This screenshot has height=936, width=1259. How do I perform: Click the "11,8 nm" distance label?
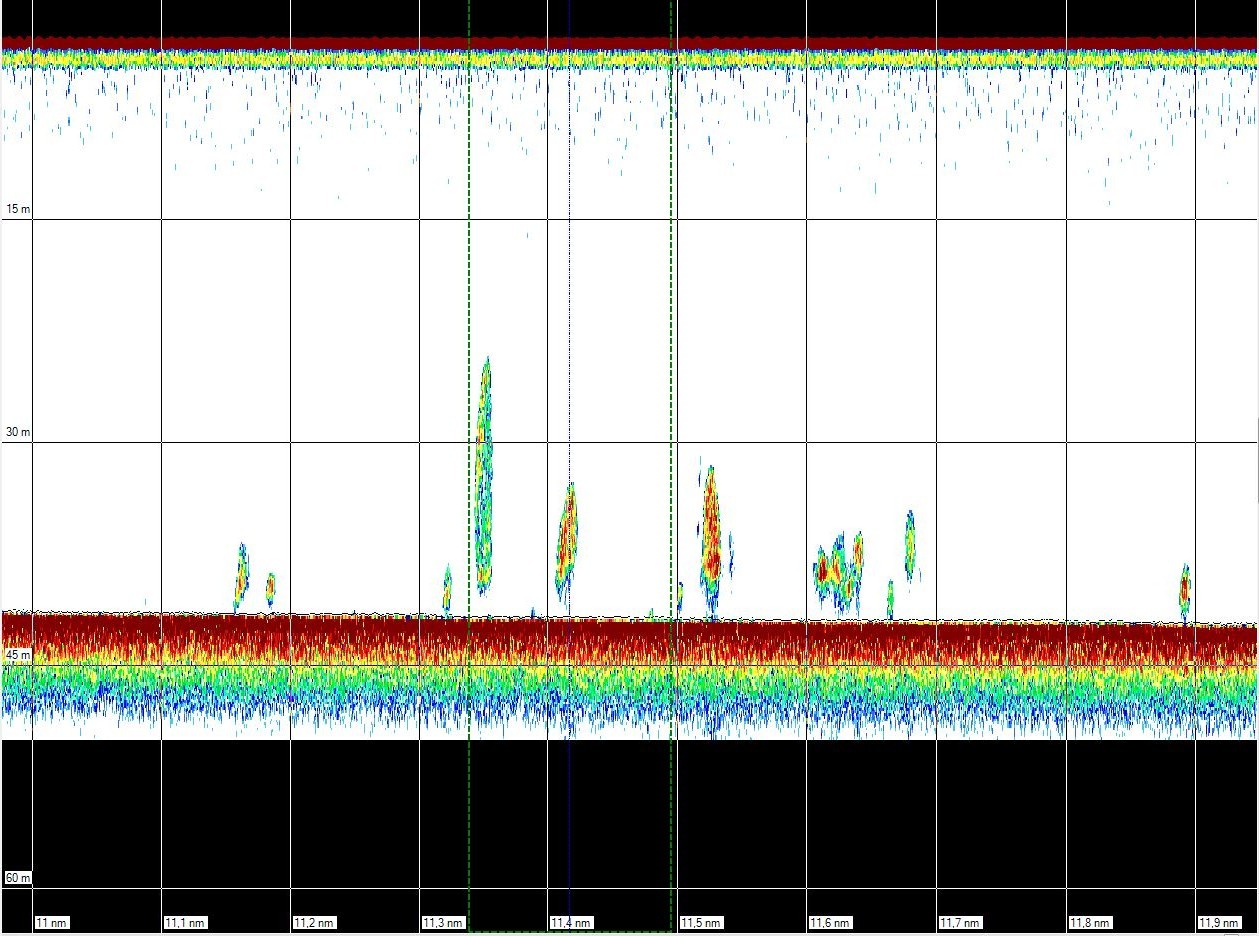coord(1089,922)
